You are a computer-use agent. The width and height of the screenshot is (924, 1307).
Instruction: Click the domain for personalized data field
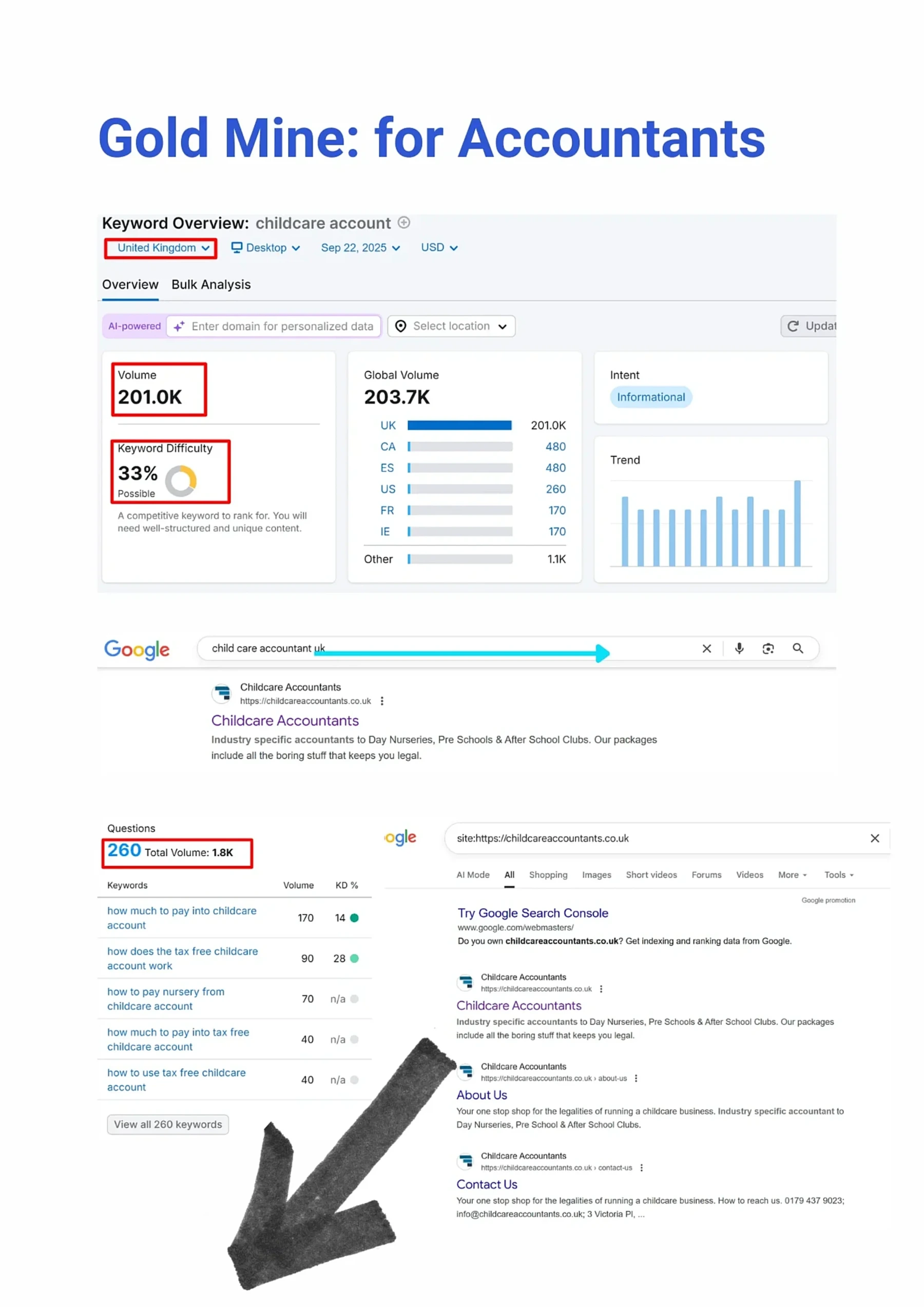[274, 326]
